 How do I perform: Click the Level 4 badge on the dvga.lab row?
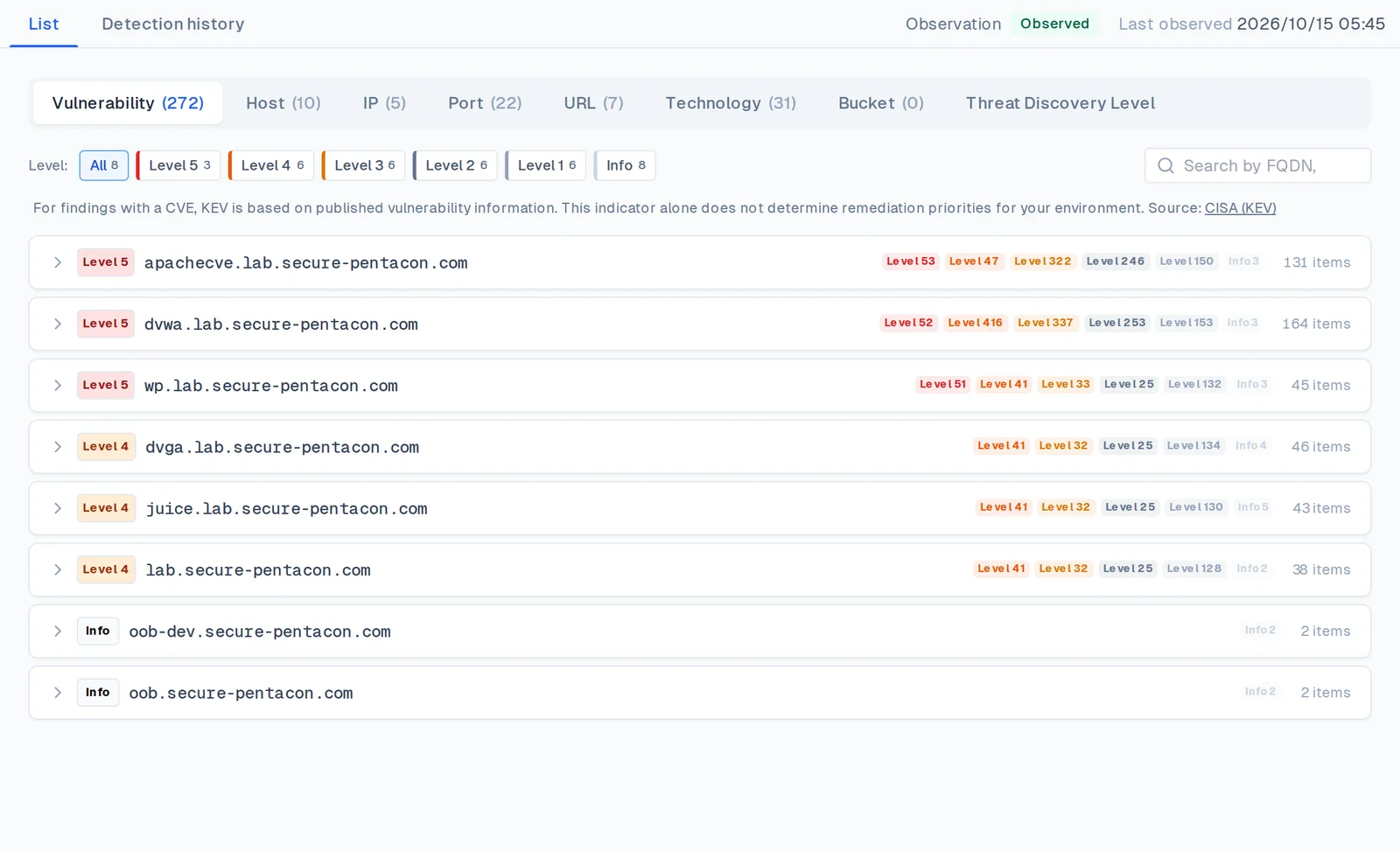pyautogui.click(x=106, y=447)
